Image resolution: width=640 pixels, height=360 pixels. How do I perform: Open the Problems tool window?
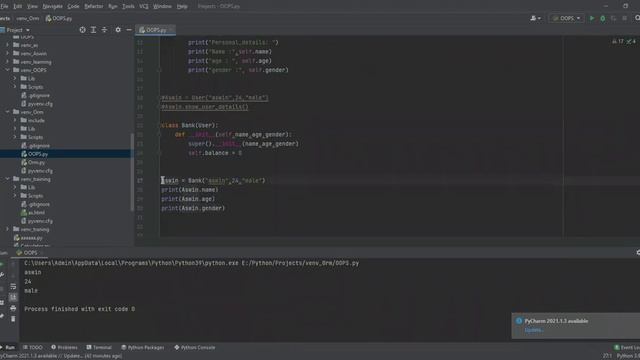(64, 347)
